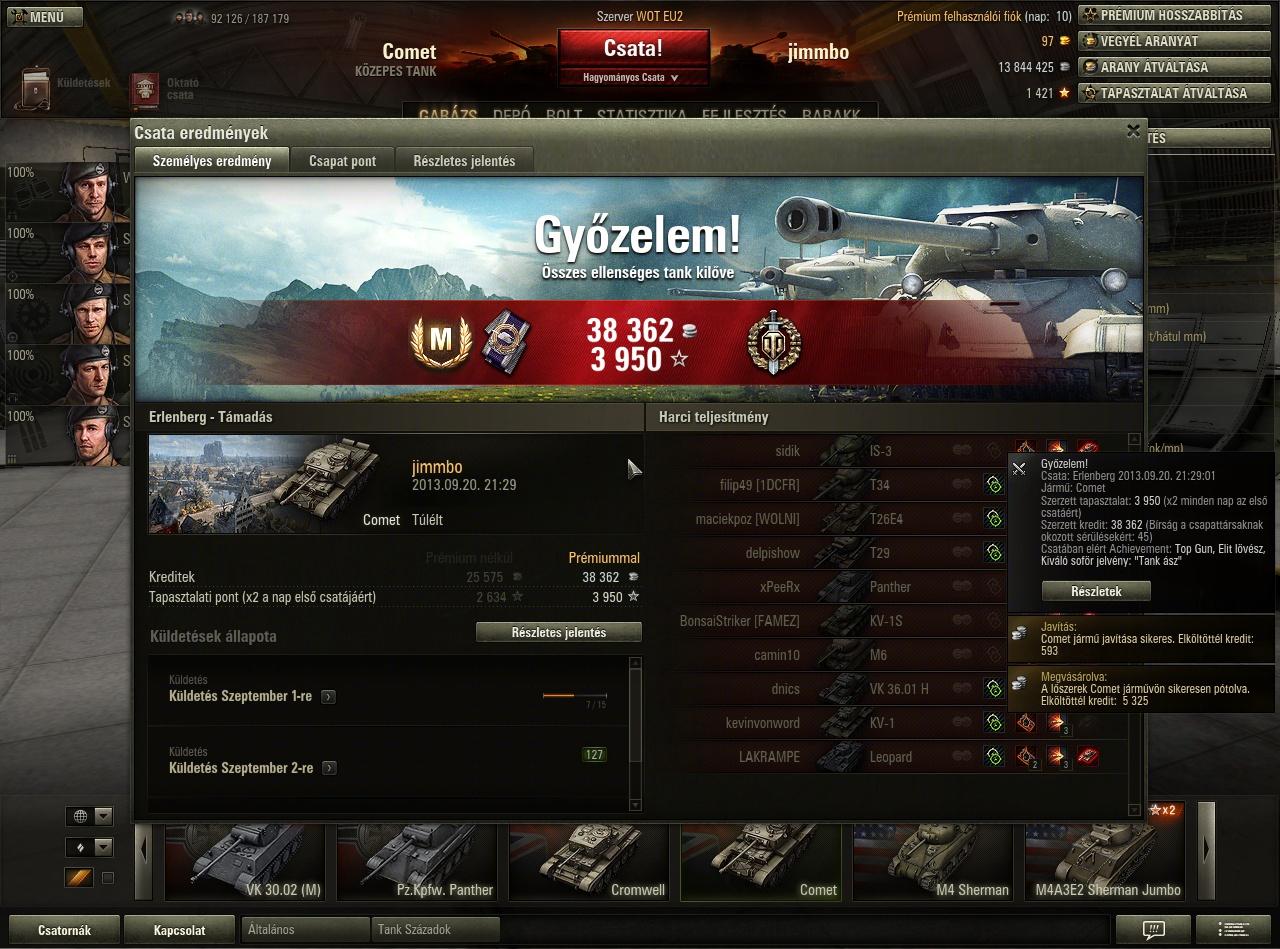Open the top Részletes jelentés tab
Viewport: 1280px width, 949px height.
(x=464, y=161)
